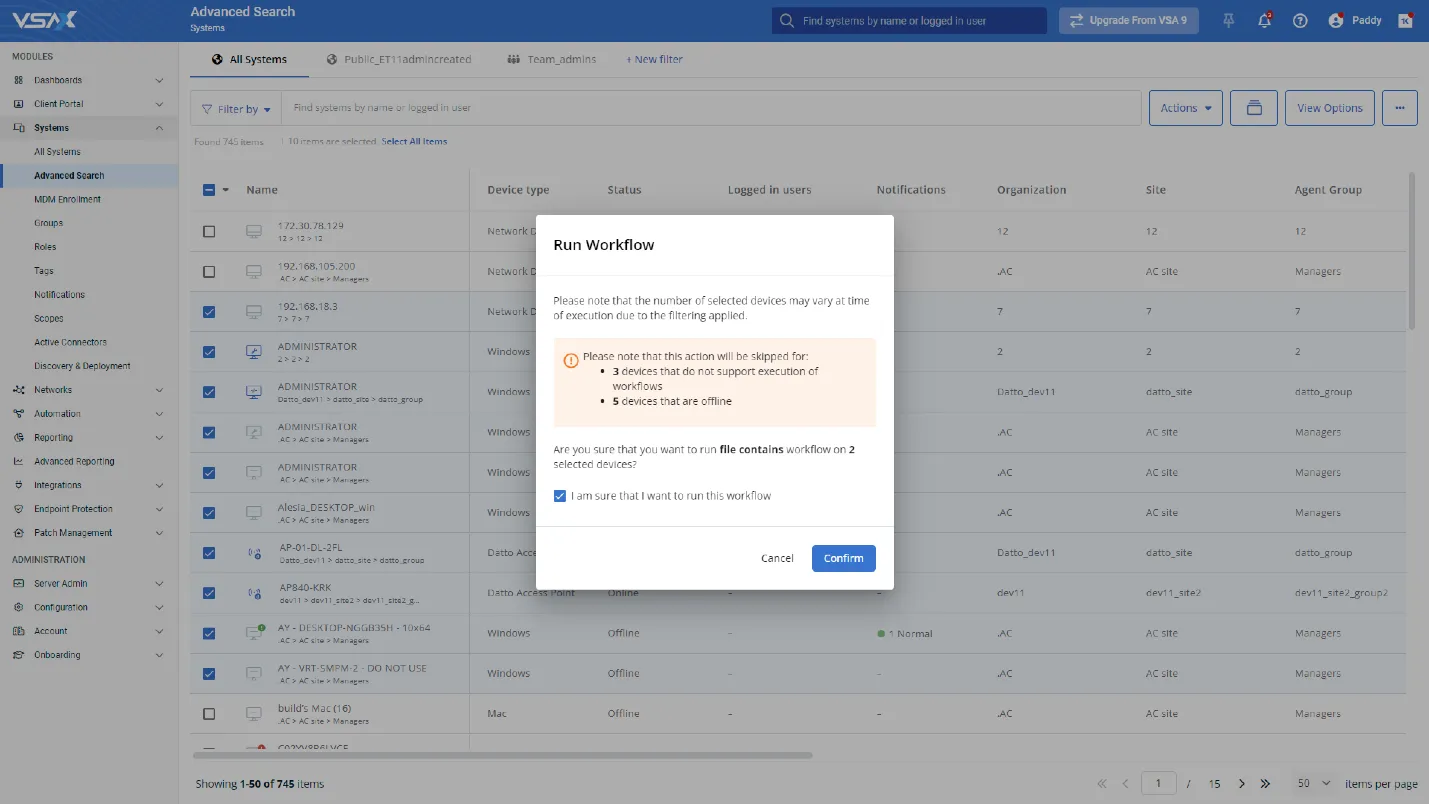Viewport: 1429px width, 804px height.
Task: Open the three-dots more options button
Action: tap(1399, 108)
